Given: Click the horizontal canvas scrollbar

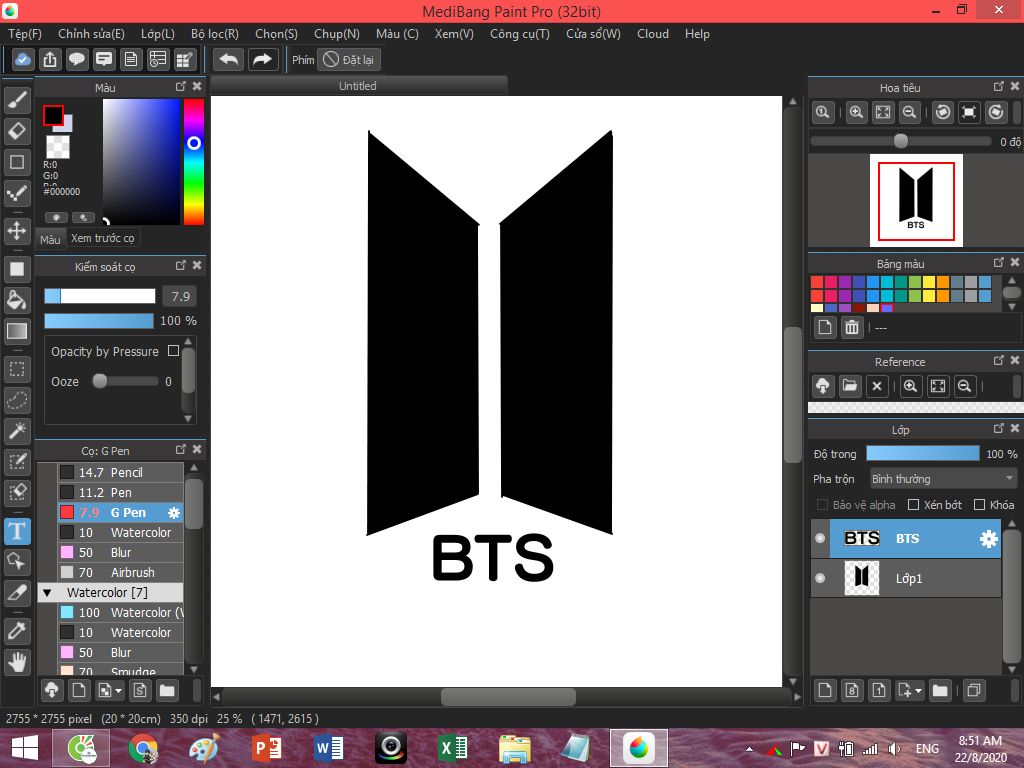Looking at the screenshot, I should coord(507,697).
